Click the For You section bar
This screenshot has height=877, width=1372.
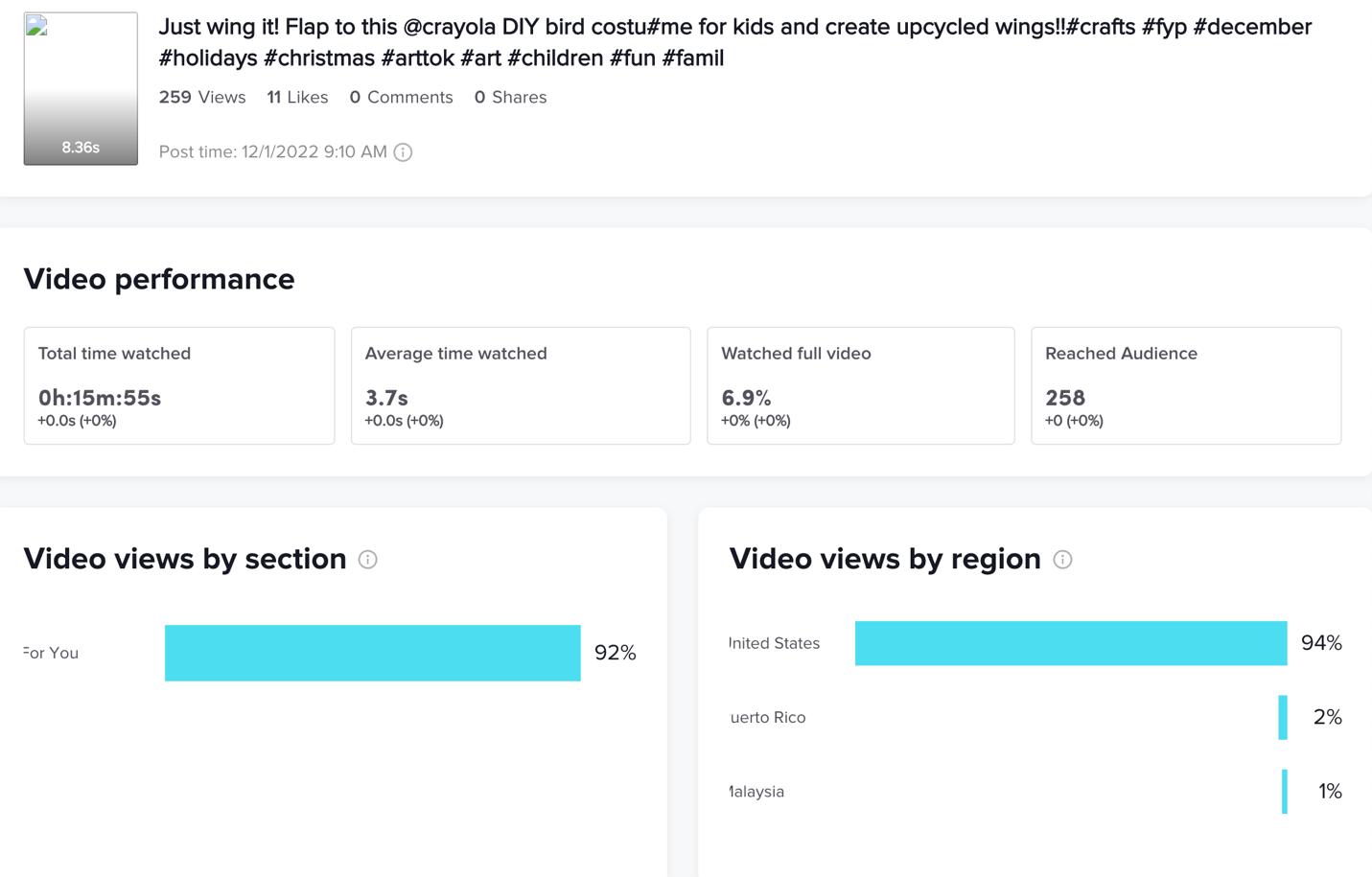(372, 653)
